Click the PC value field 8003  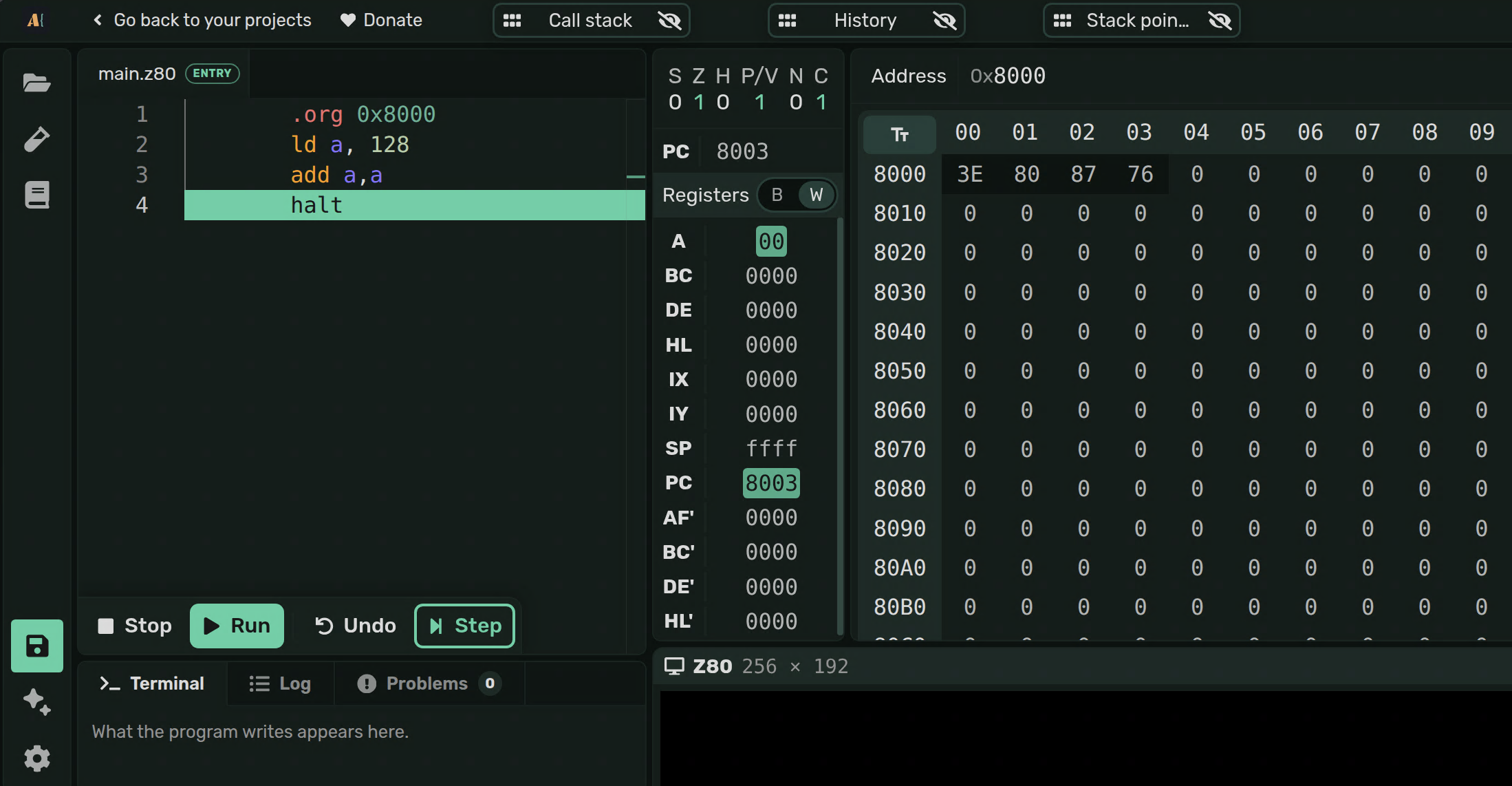click(743, 151)
